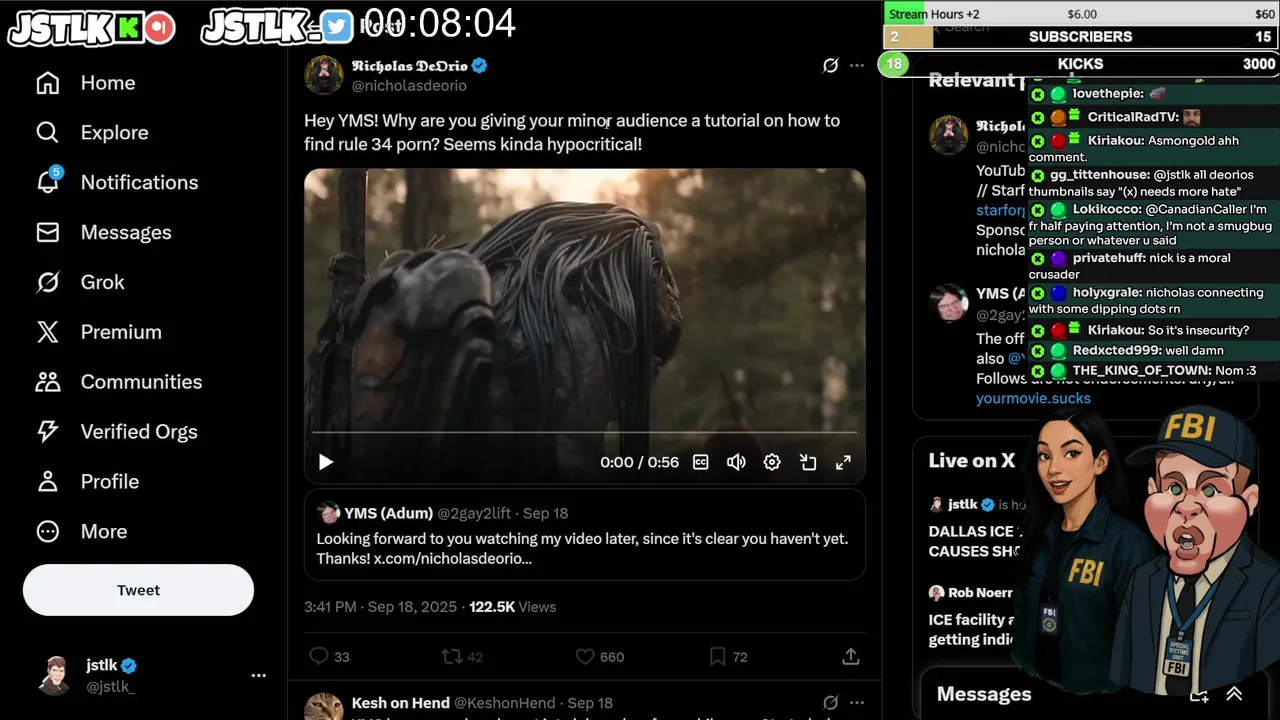Click YMS avatar in Relevant people
The image size is (1280, 720).
click(x=948, y=303)
